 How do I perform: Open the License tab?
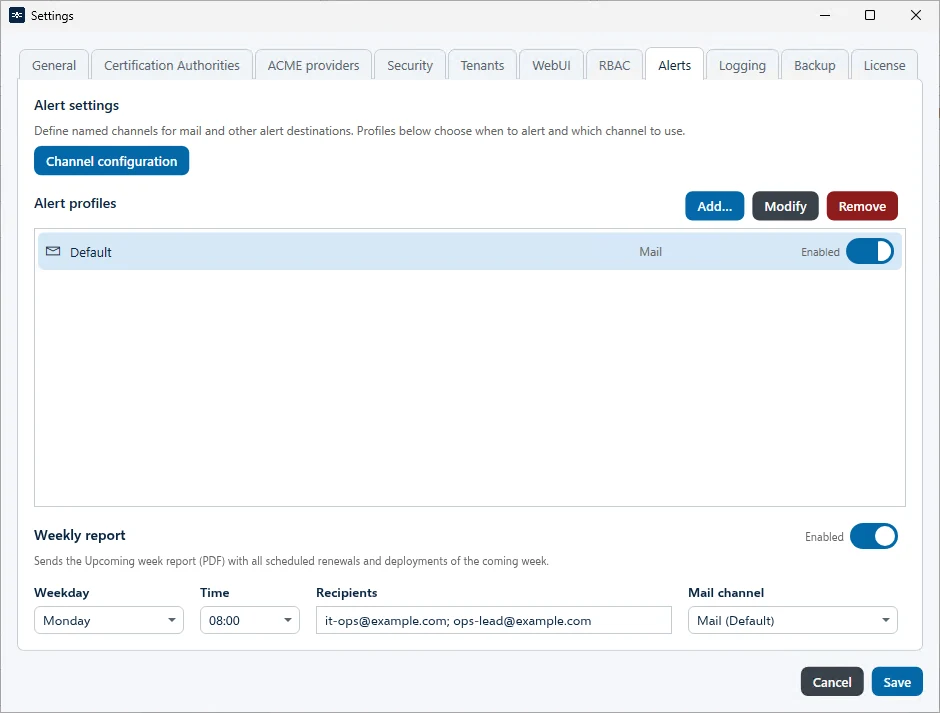(884, 65)
